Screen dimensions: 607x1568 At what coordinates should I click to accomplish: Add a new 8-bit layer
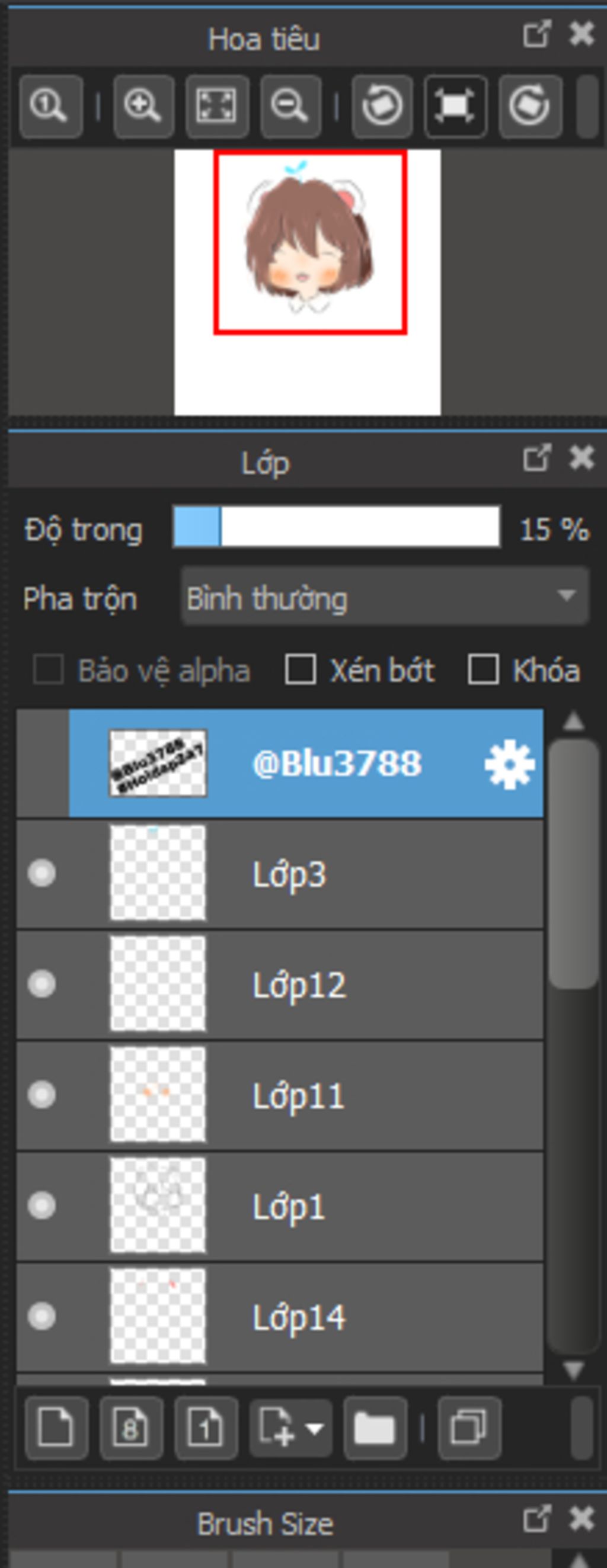click(x=131, y=1428)
